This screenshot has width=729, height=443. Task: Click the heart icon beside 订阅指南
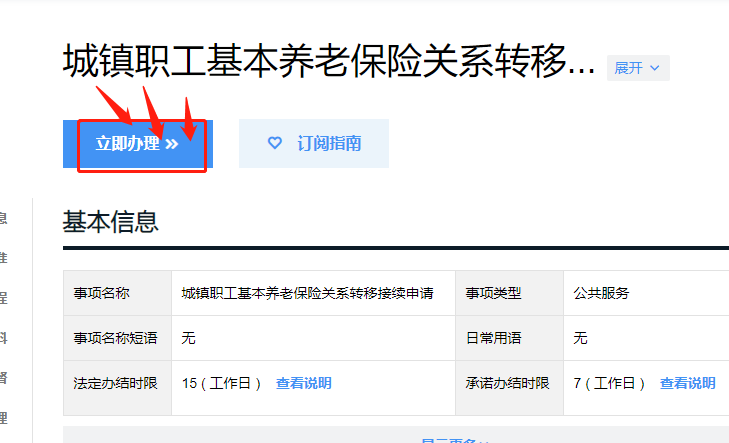(x=275, y=143)
